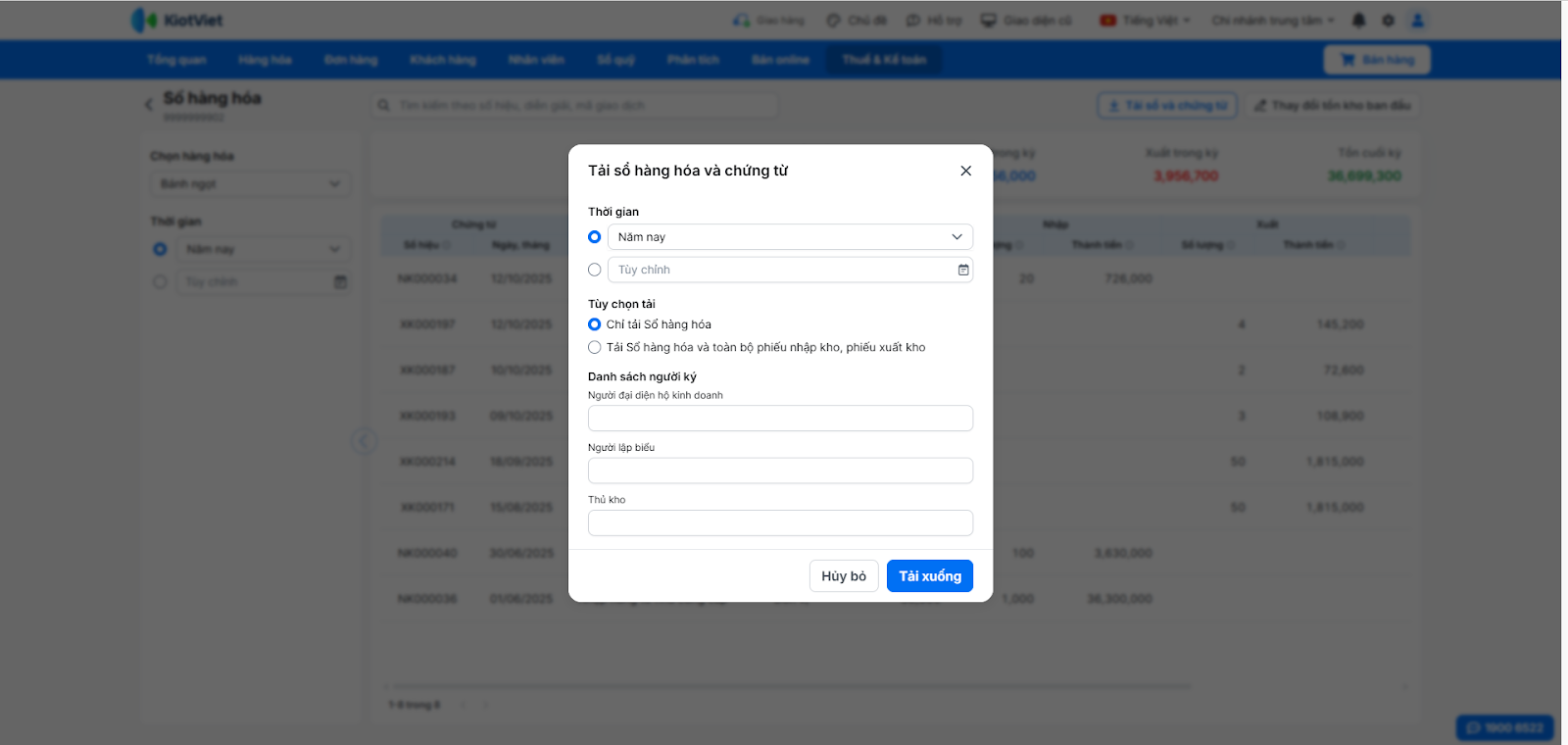Open the settings gear in the header
Viewport: 1568px width, 745px height.
click(x=1388, y=20)
